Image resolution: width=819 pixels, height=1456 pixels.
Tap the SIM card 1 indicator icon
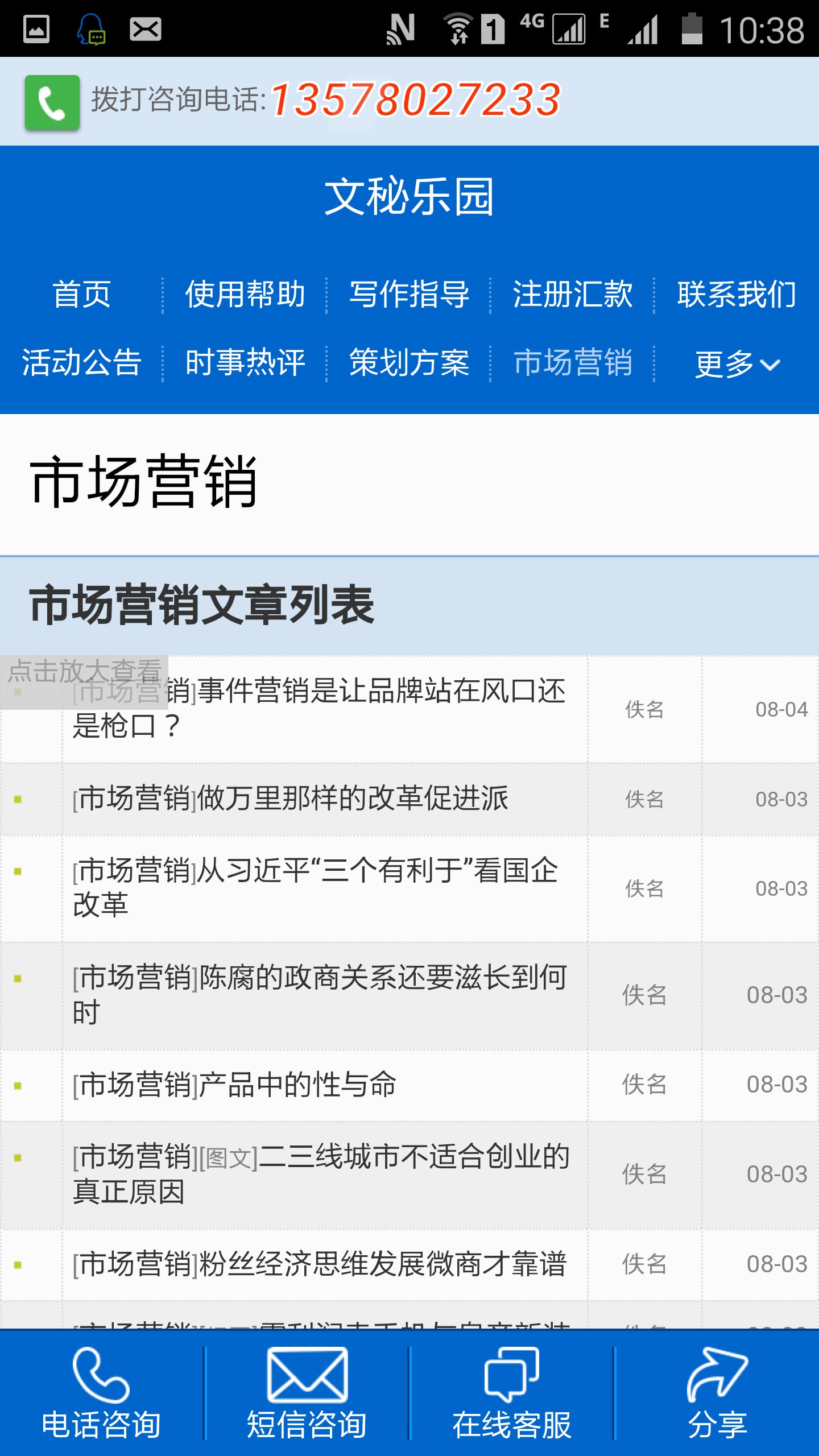[493, 29]
